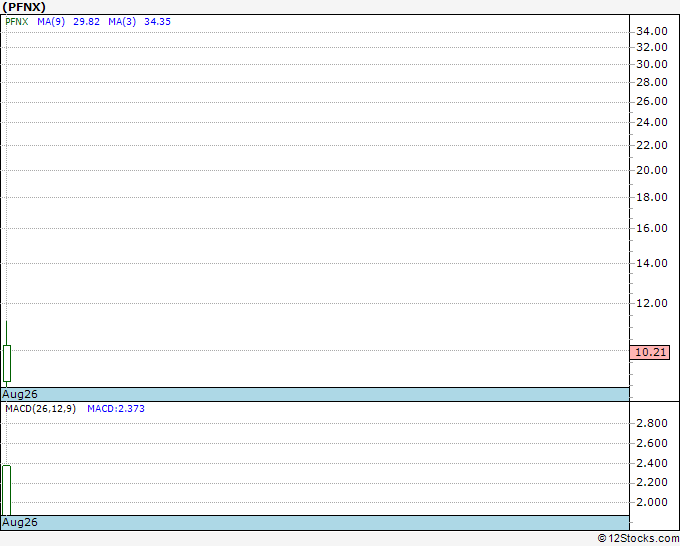Click the 26.00 price axis label
Viewport: 680px width, 546px height.
(652, 101)
